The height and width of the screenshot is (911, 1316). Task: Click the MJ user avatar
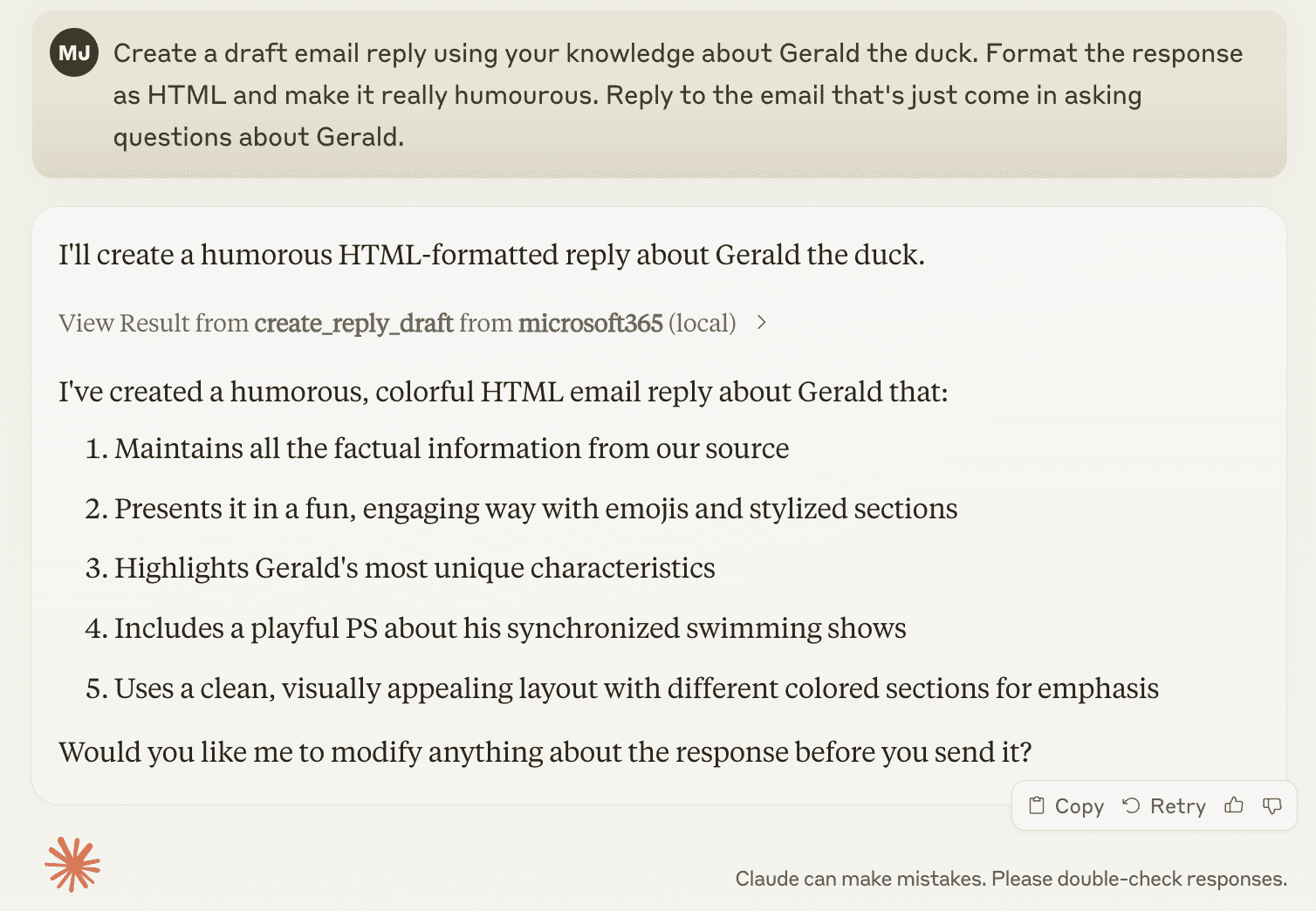click(74, 53)
